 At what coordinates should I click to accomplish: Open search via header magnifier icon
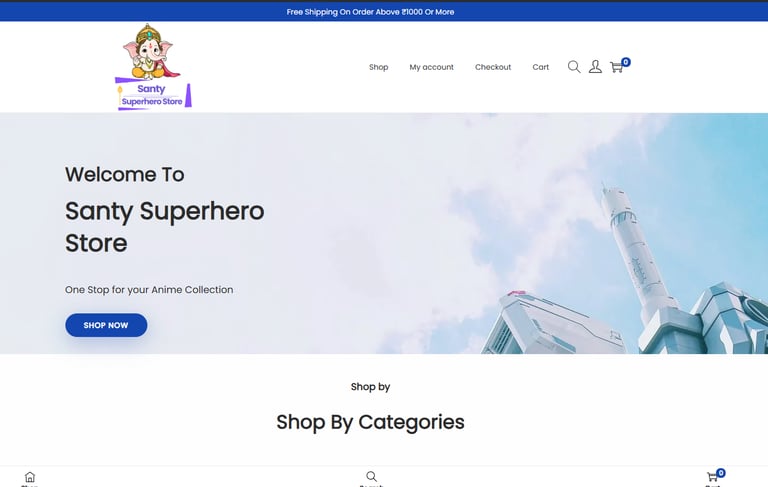(x=574, y=67)
